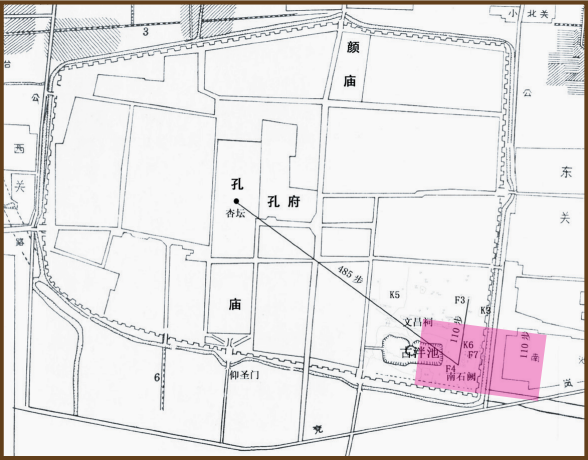Click the 仰圣门 gate label
The image size is (588, 460).
click(244, 374)
